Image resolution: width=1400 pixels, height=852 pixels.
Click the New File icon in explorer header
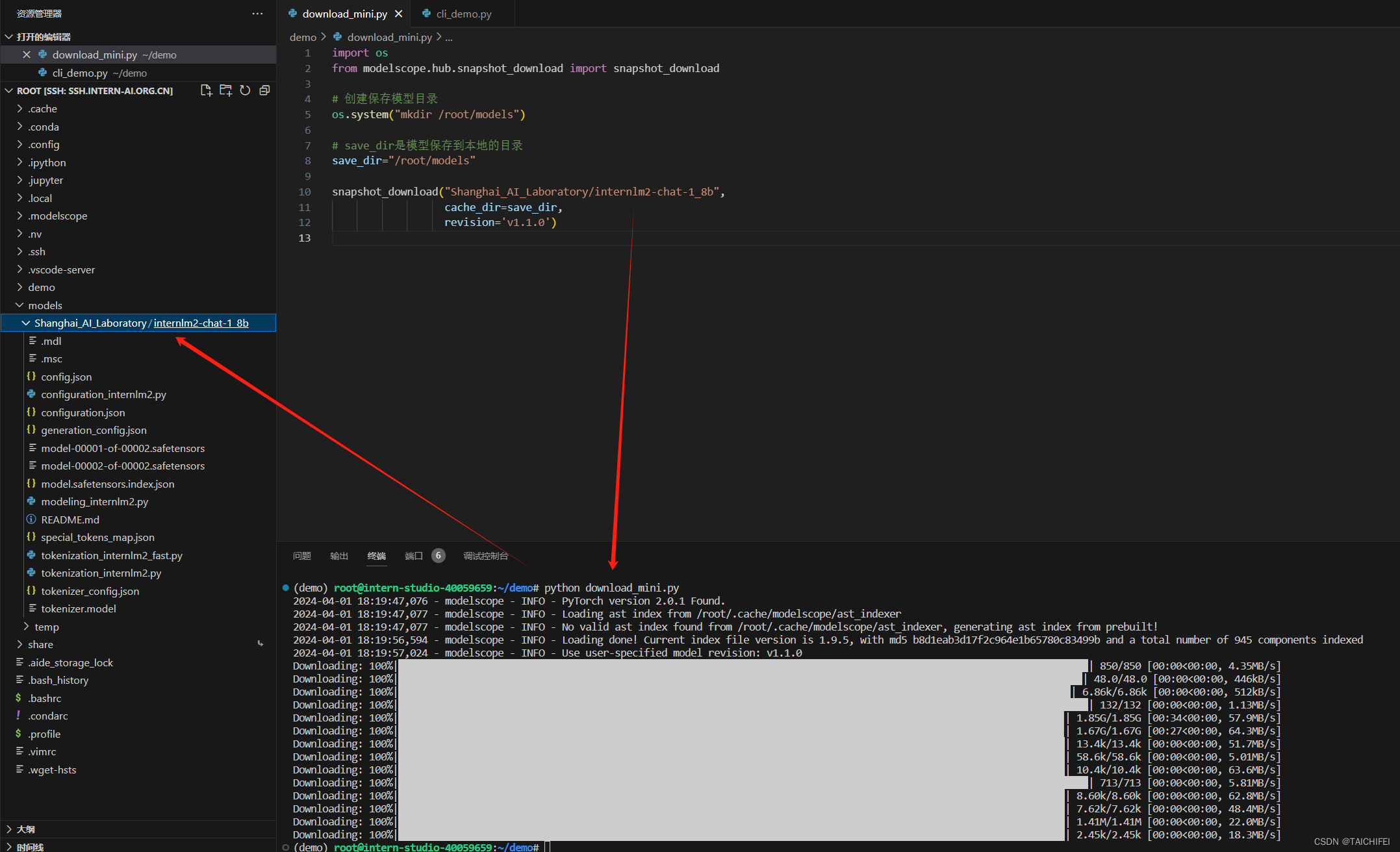(x=206, y=90)
